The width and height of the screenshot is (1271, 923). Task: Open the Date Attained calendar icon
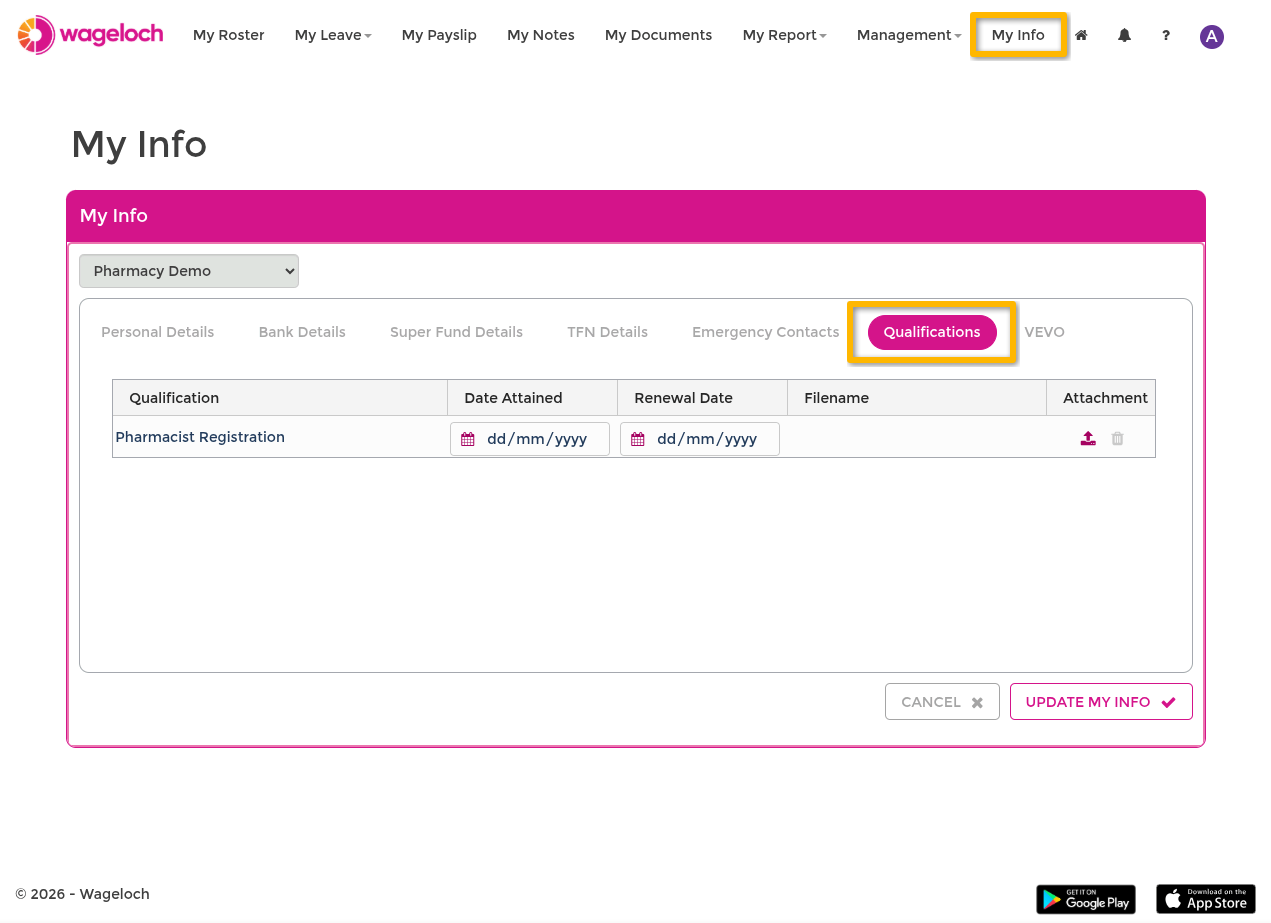click(x=468, y=439)
